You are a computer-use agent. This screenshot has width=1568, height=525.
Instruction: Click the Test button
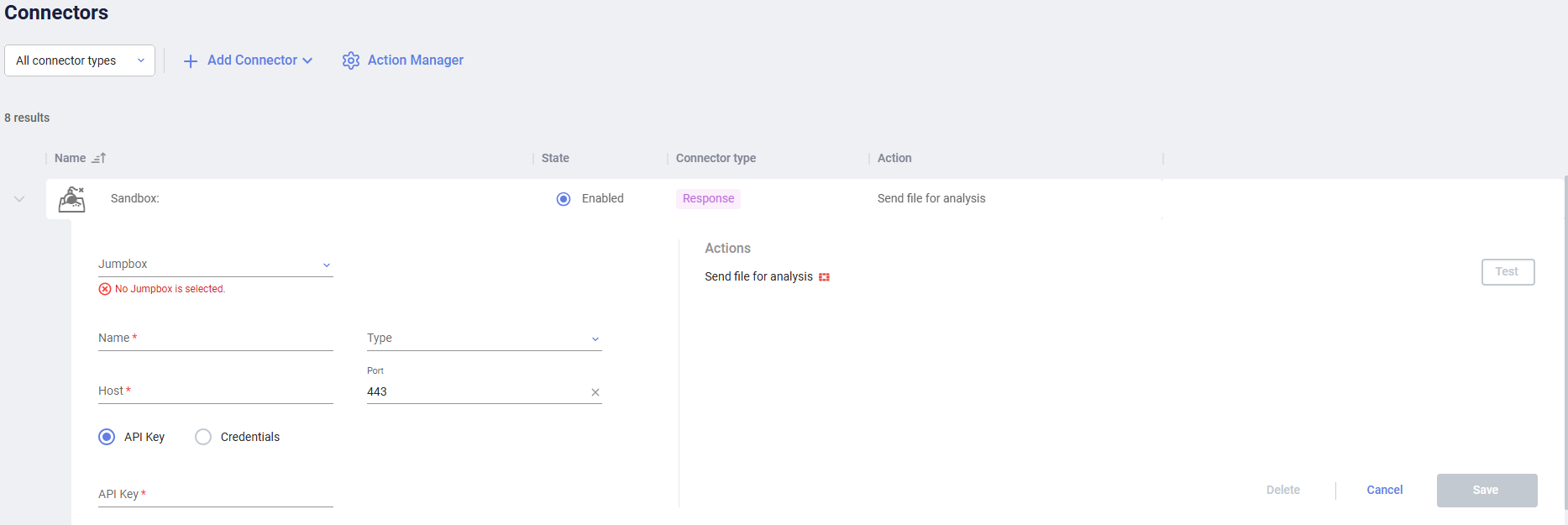point(1508,272)
